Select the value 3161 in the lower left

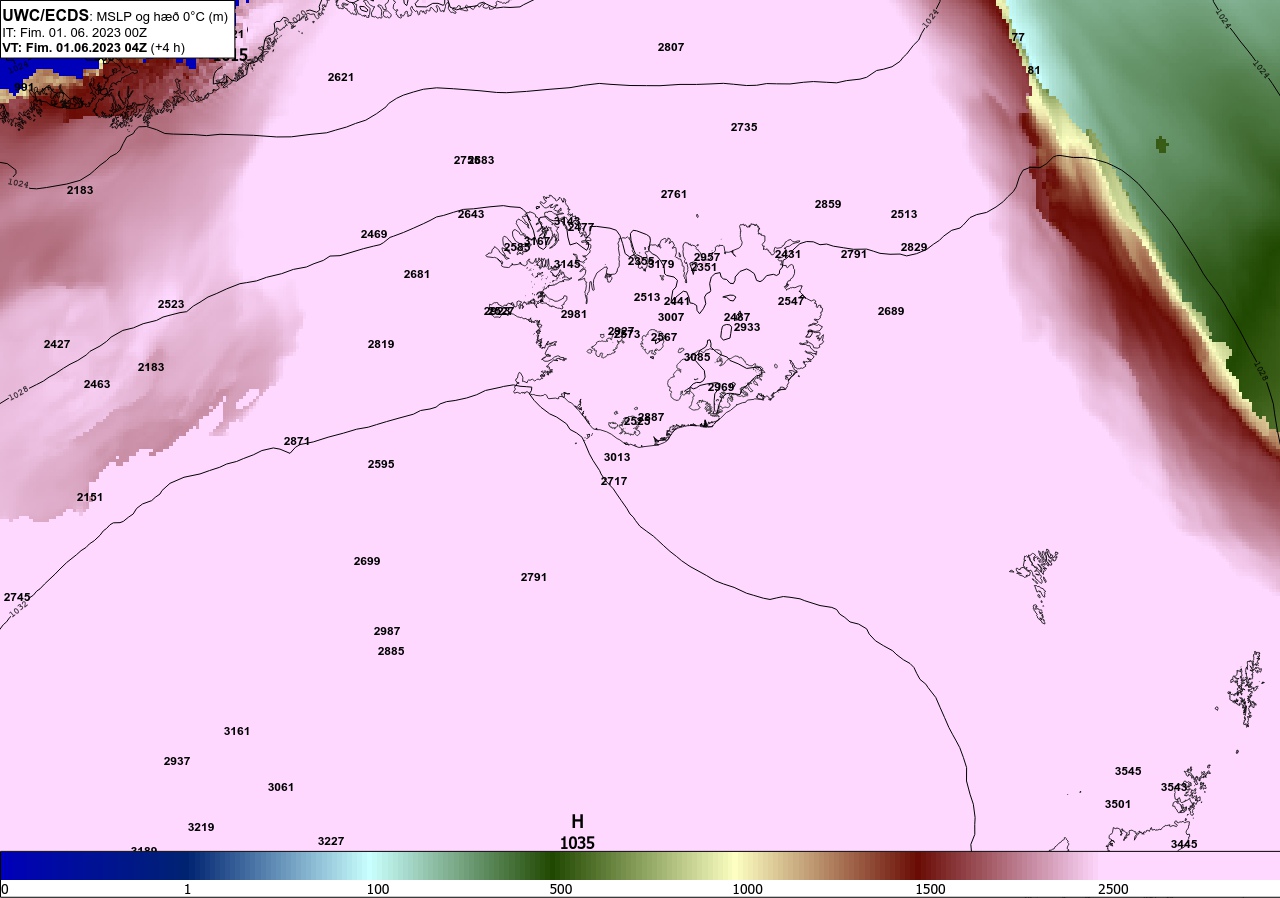point(237,731)
